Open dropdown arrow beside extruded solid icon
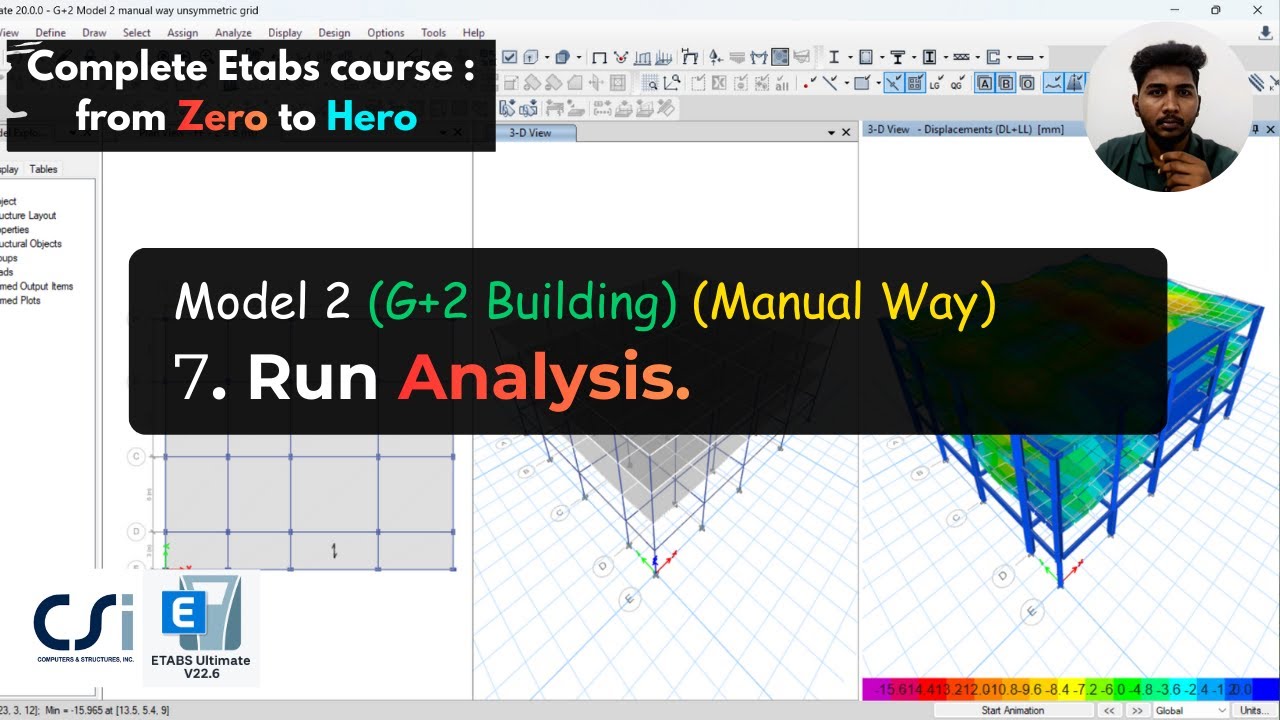The width and height of the screenshot is (1280, 720). pos(577,57)
